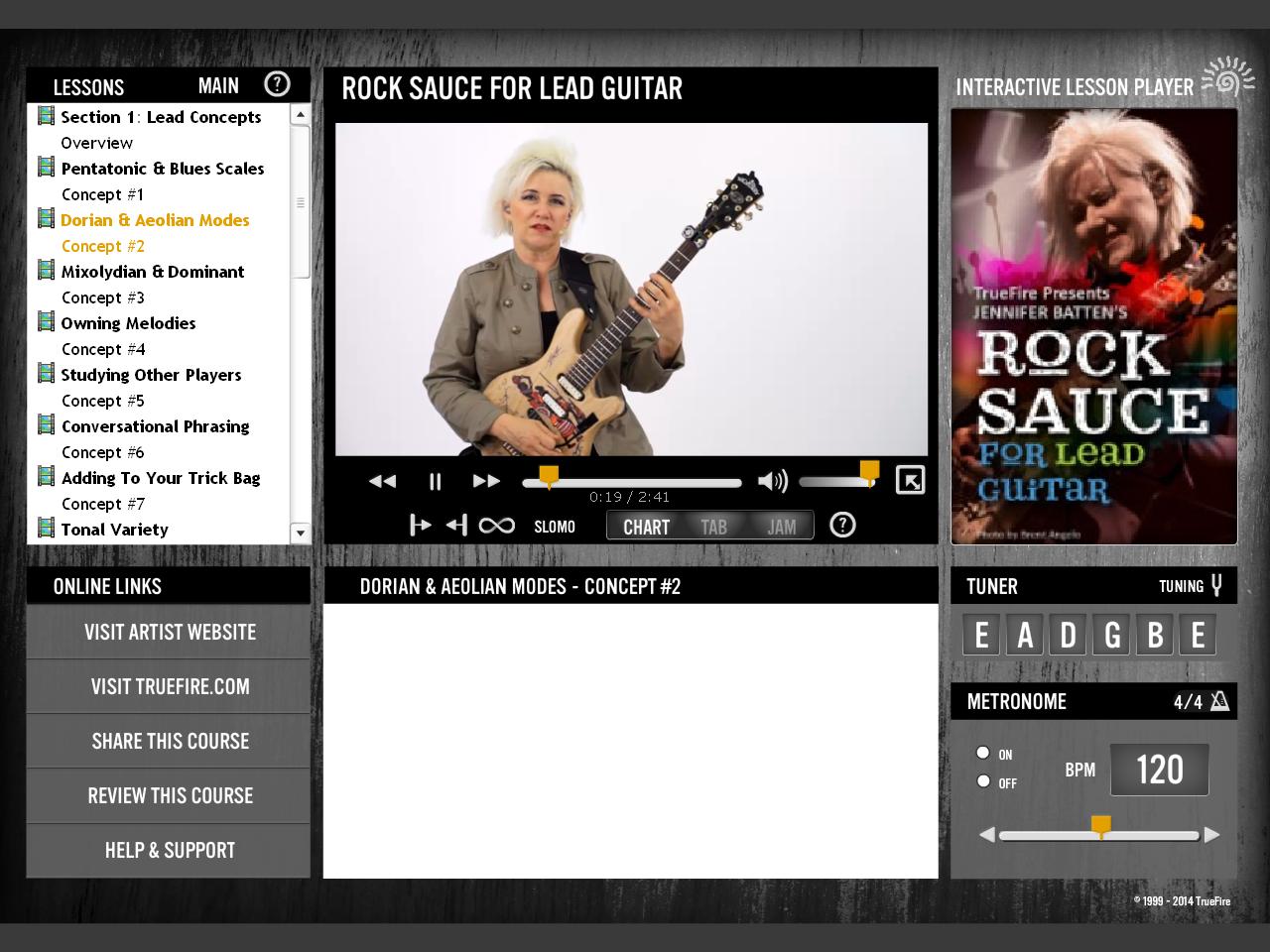The height and width of the screenshot is (952, 1270).
Task: Open the Overview lesson
Action: click(96, 143)
